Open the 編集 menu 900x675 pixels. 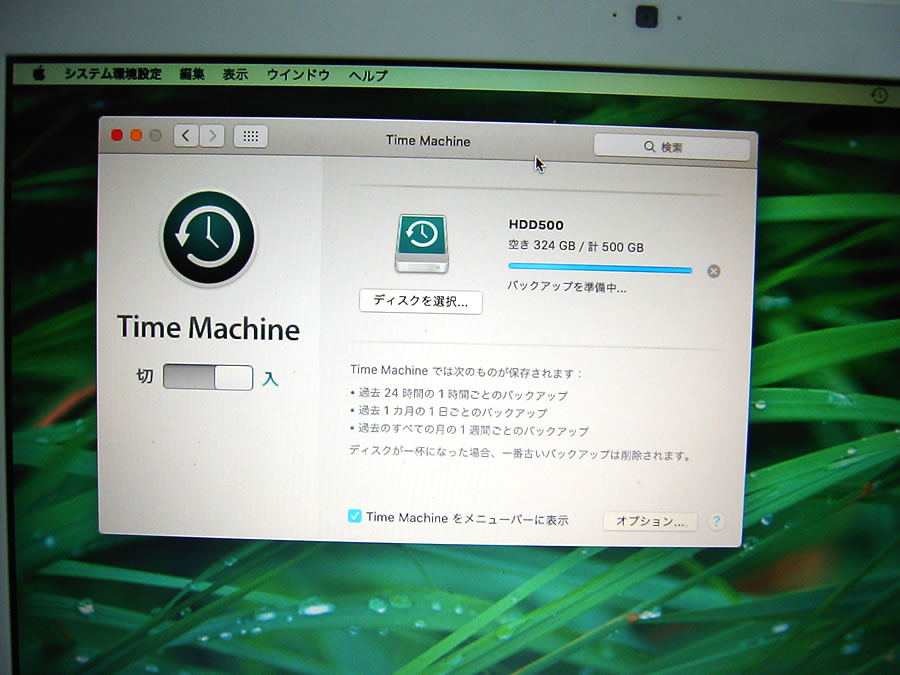pos(192,74)
